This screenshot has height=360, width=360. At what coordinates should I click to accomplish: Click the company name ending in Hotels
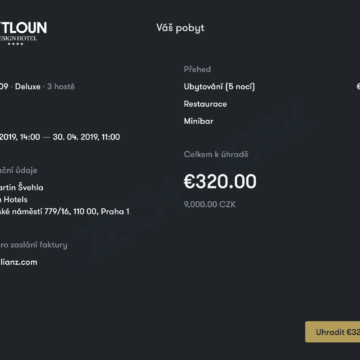pos(14,200)
